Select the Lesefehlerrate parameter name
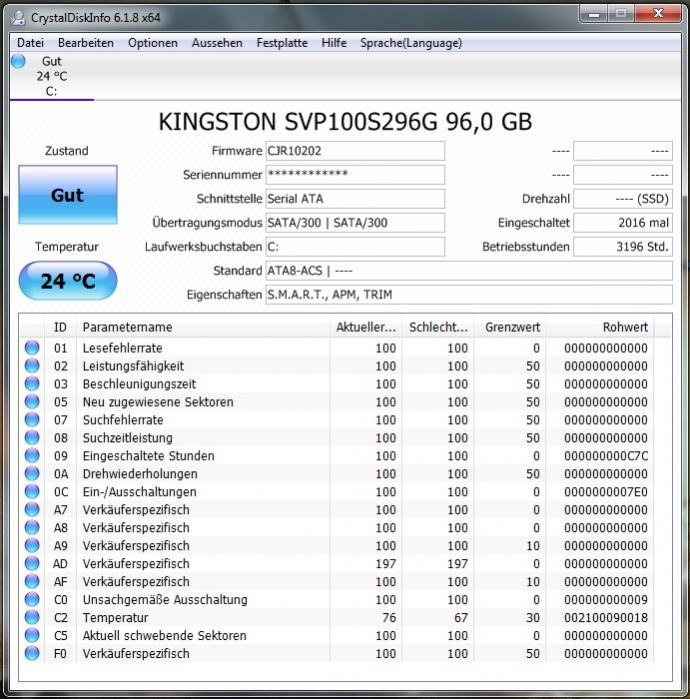The image size is (690, 699). 123,348
